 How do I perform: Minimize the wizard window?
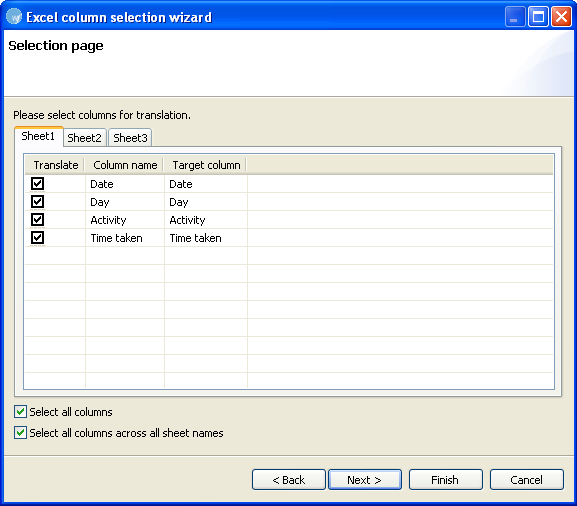(x=515, y=17)
